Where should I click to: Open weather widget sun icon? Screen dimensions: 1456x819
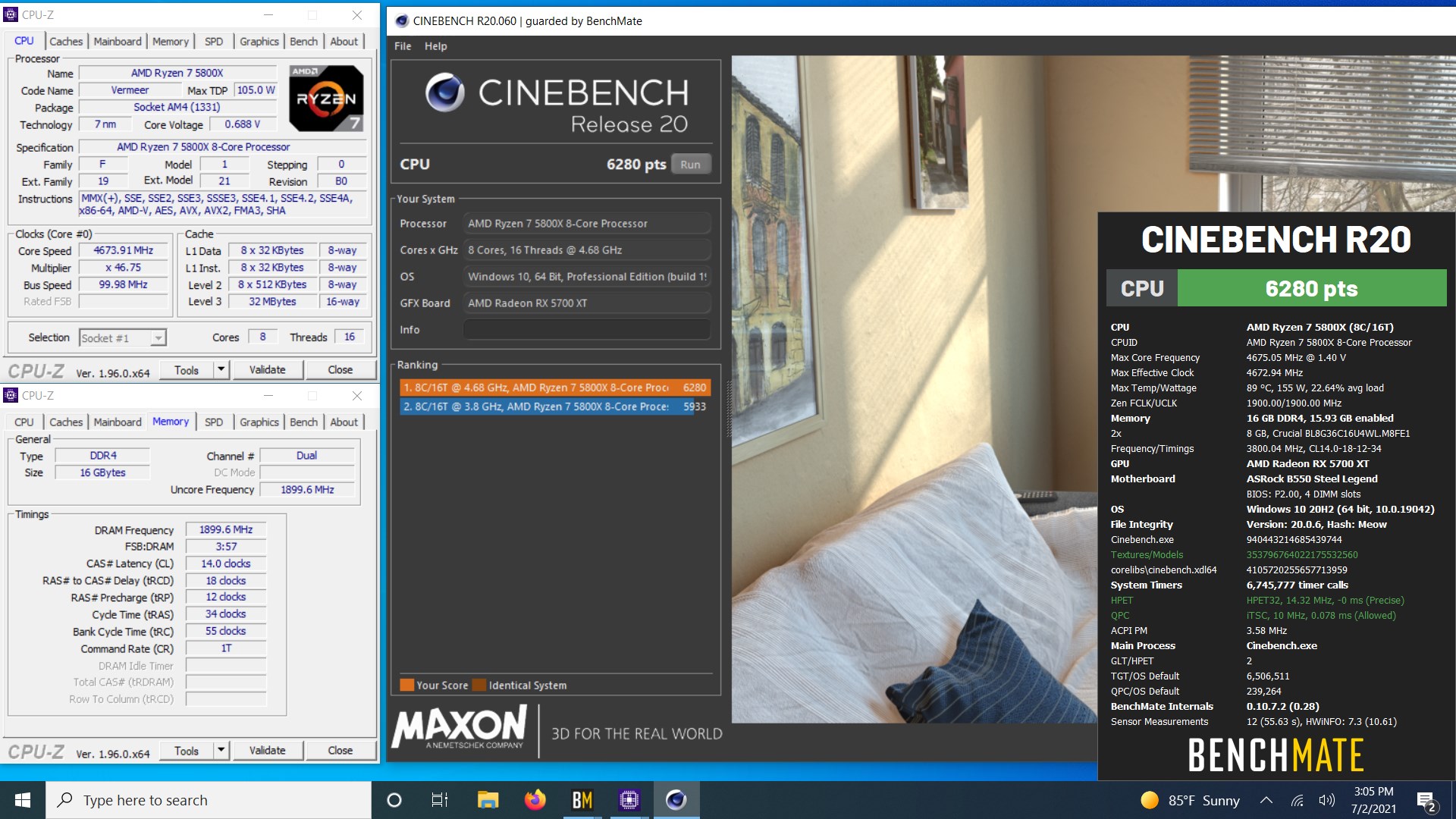pyautogui.click(x=1150, y=800)
